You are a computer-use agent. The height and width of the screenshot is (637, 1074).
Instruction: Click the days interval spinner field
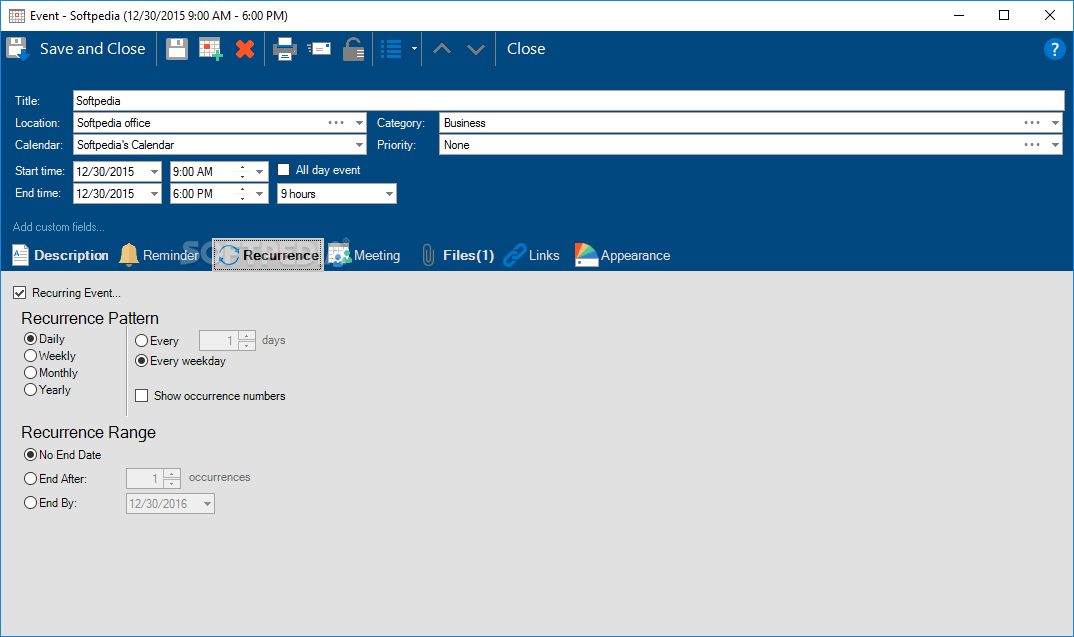click(x=227, y=340)
